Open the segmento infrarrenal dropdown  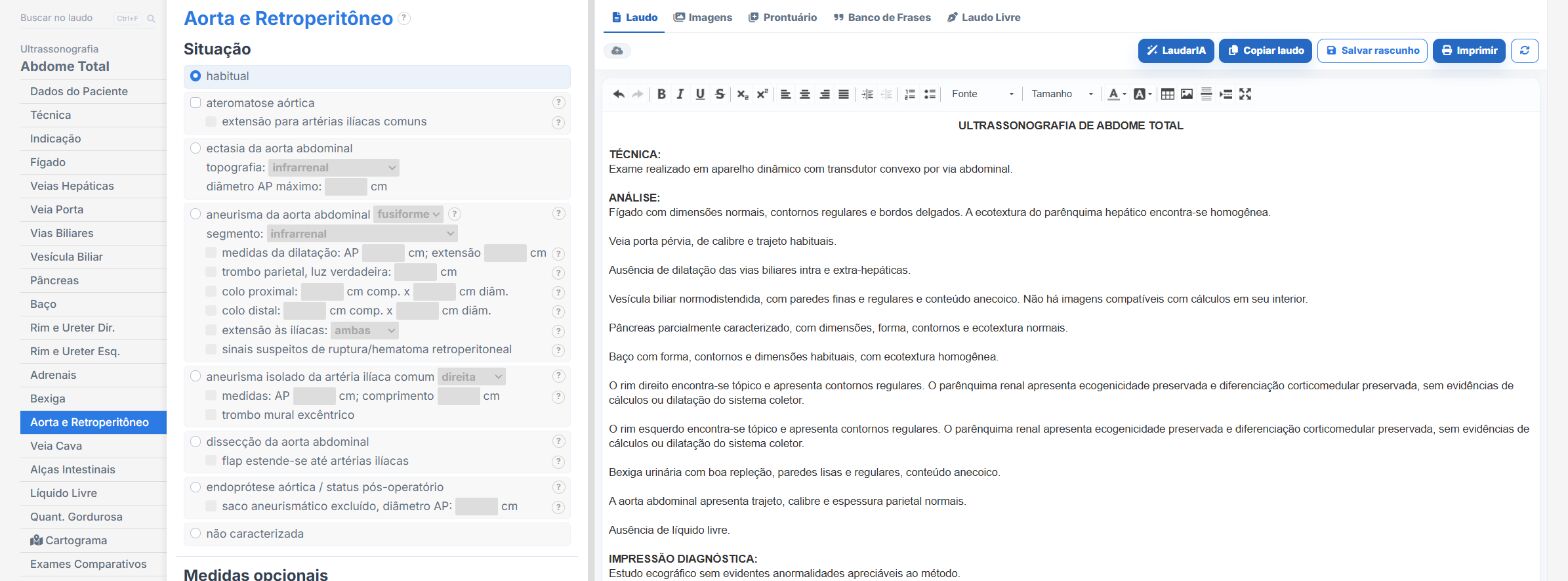point(362,233)
